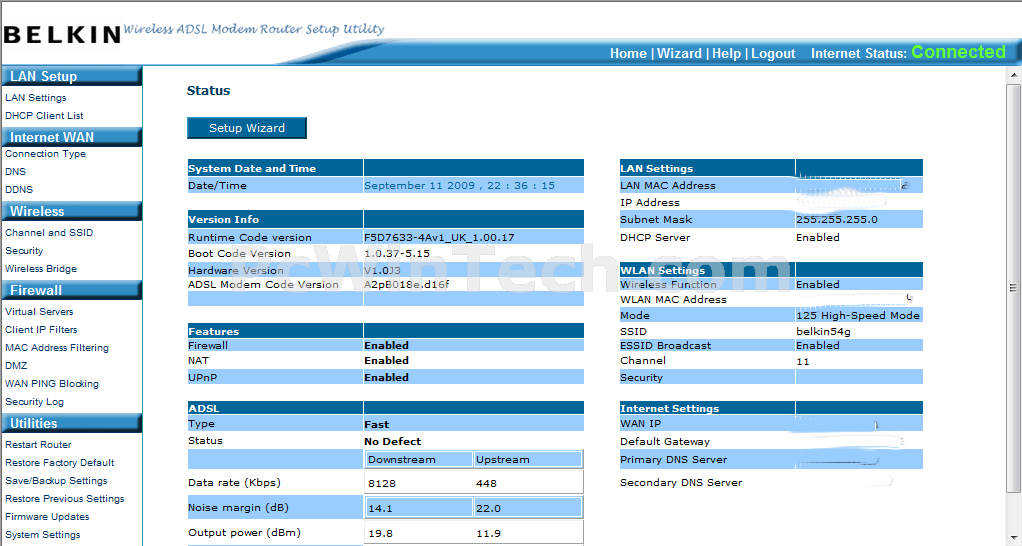The height and width of the screenshot is (546, 1022).
Task: Click Restart Router in Utilities
Action: (38, 444)
